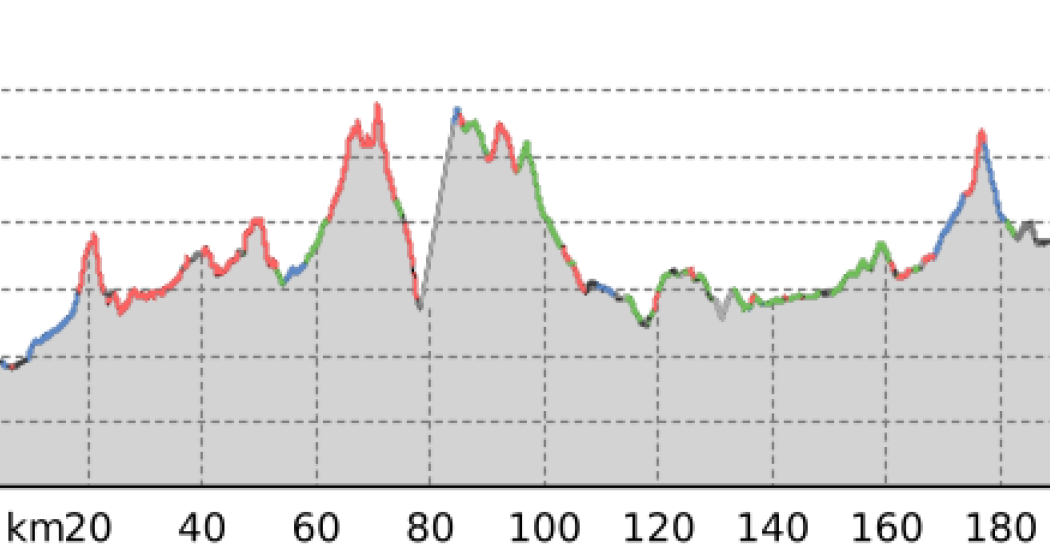
Task: Select the blue climb before the rightmost peak
Action: pyautogui.click(x=948, y=224)
